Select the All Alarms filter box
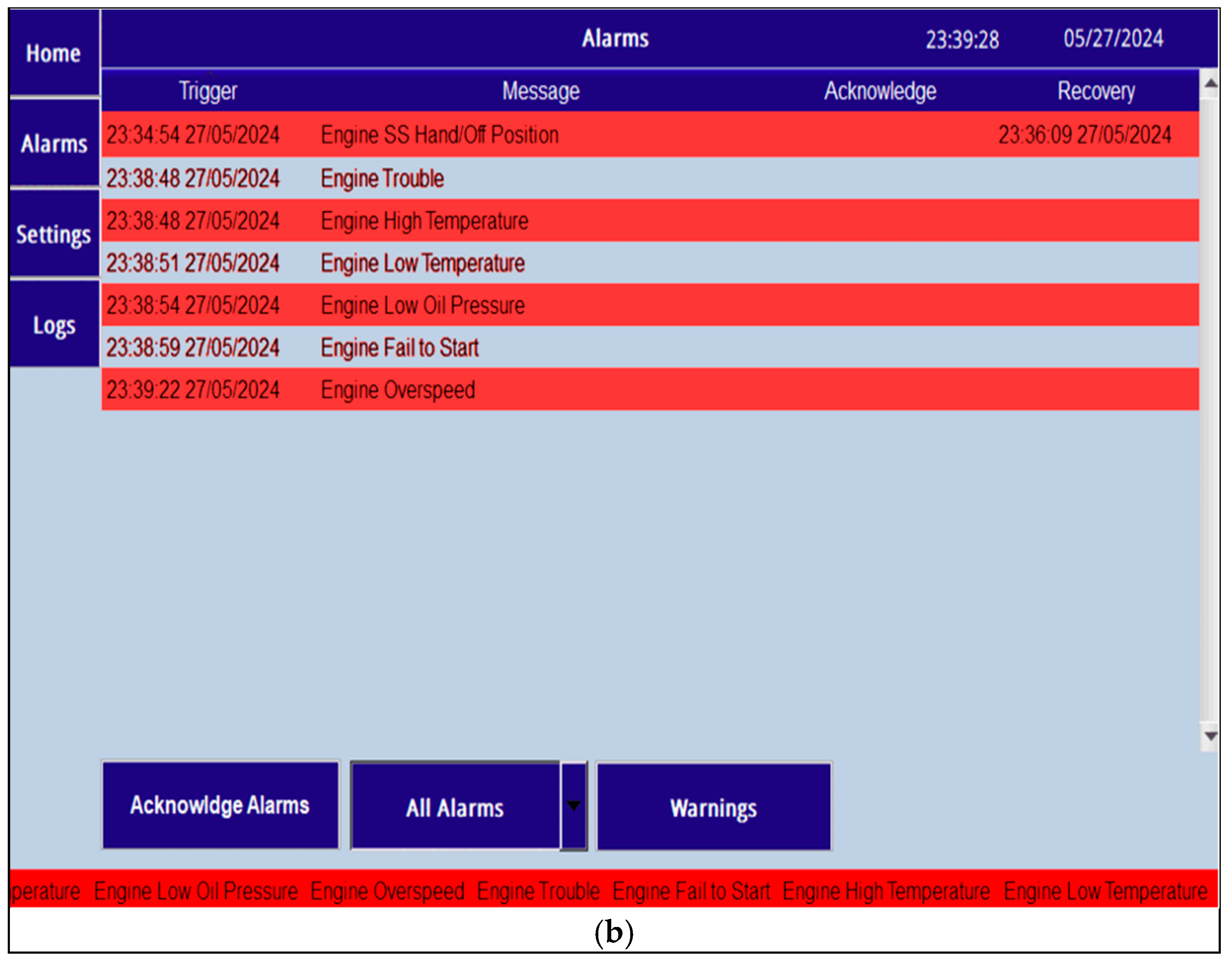Screen dimensions: 1232x964 tap(455, 806)
